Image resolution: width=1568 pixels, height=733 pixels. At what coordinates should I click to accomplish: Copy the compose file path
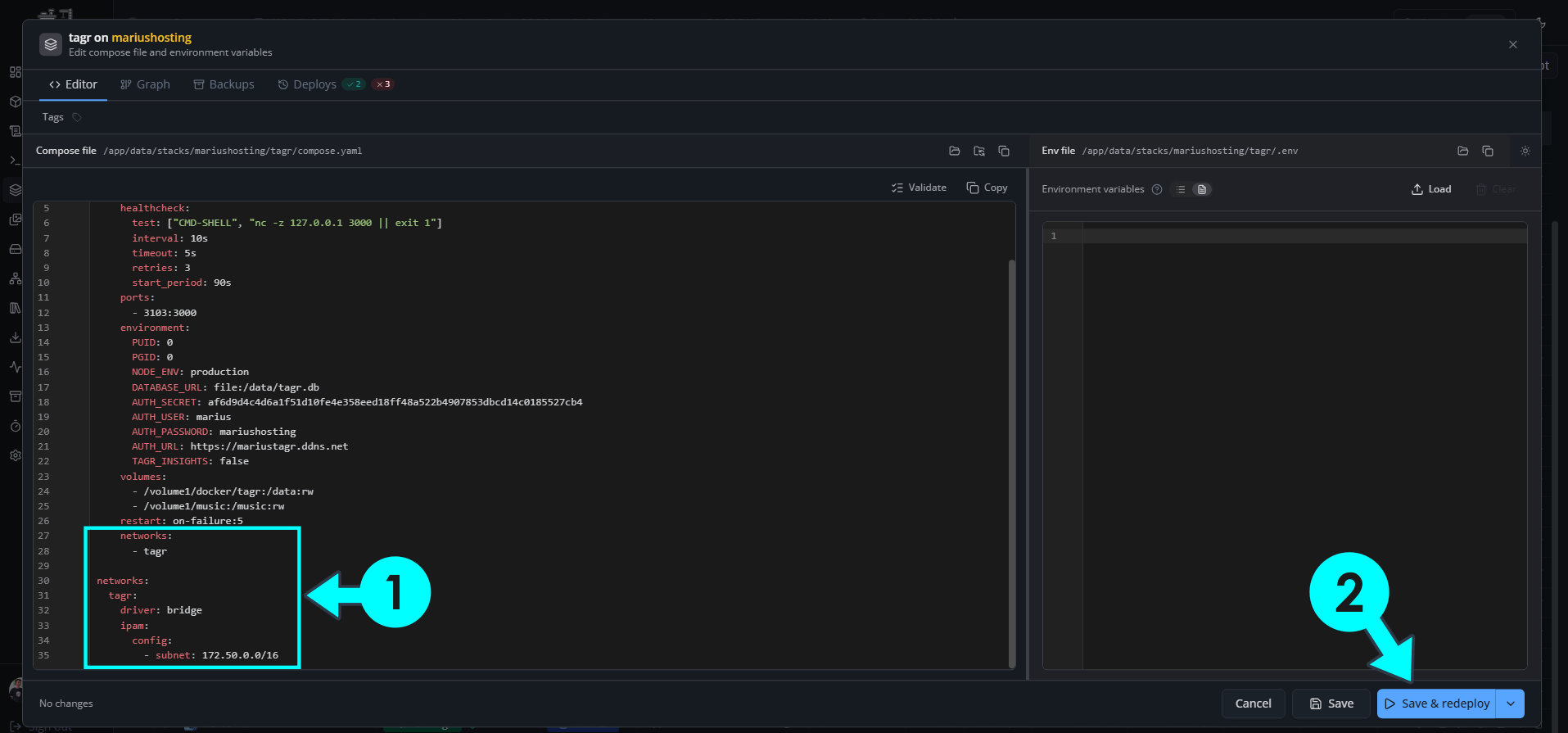tap(1004, 151)
